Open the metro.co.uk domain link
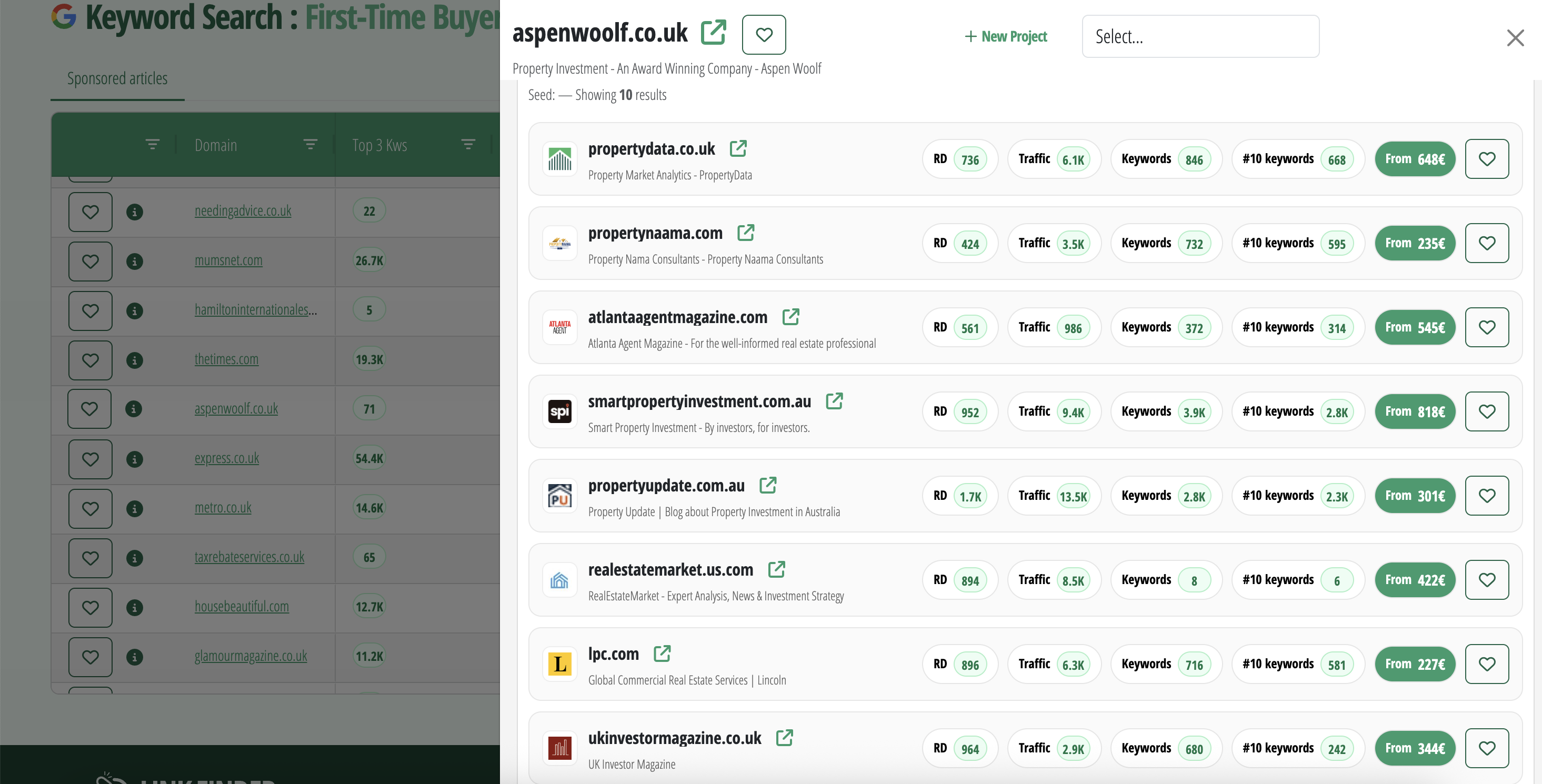Image resolution: width=1542 pixels, height=784 pixels. pyautogui.click(x=223, y=508)
